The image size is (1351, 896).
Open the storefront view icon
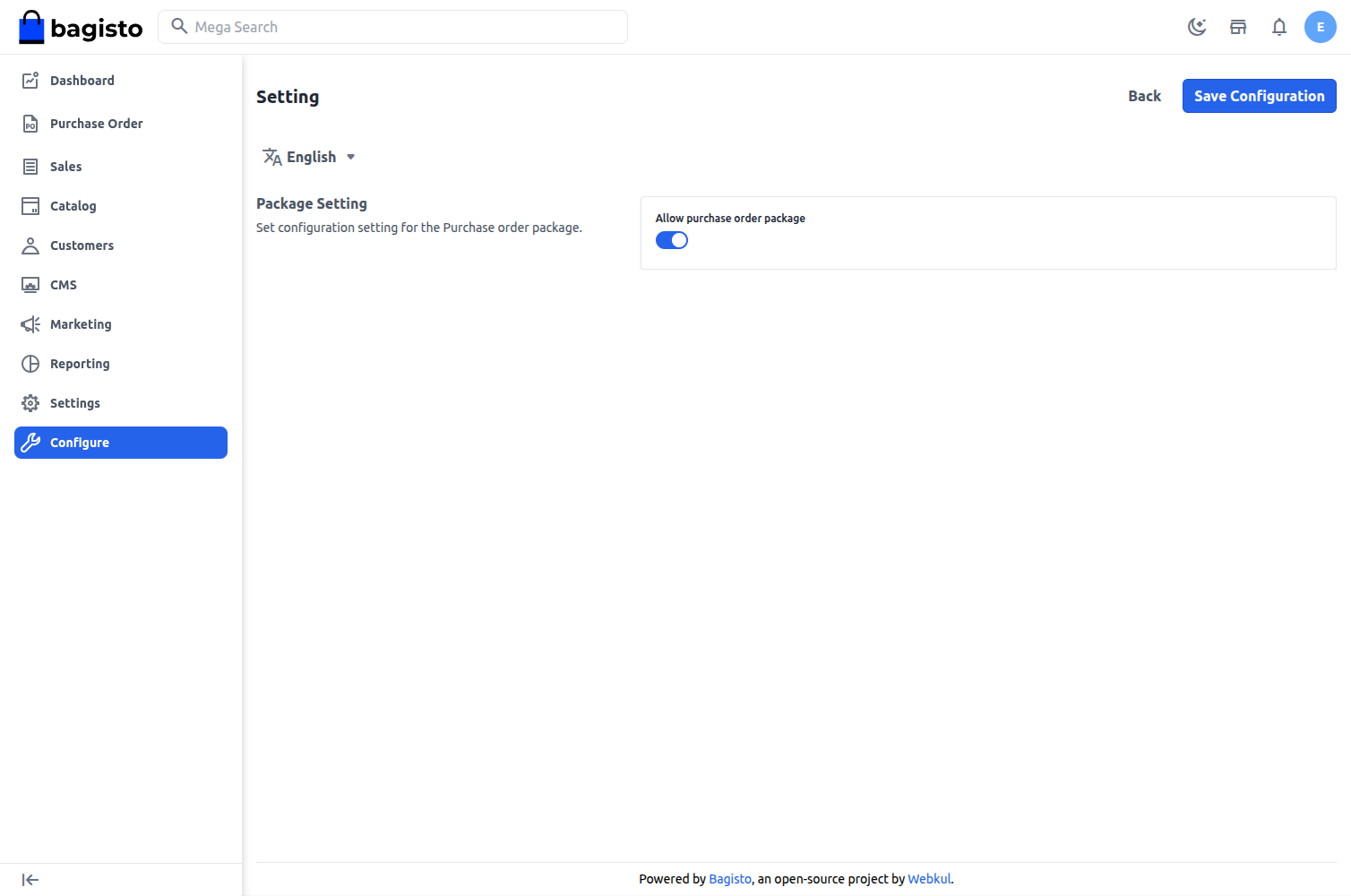(x=1238, y=27)
